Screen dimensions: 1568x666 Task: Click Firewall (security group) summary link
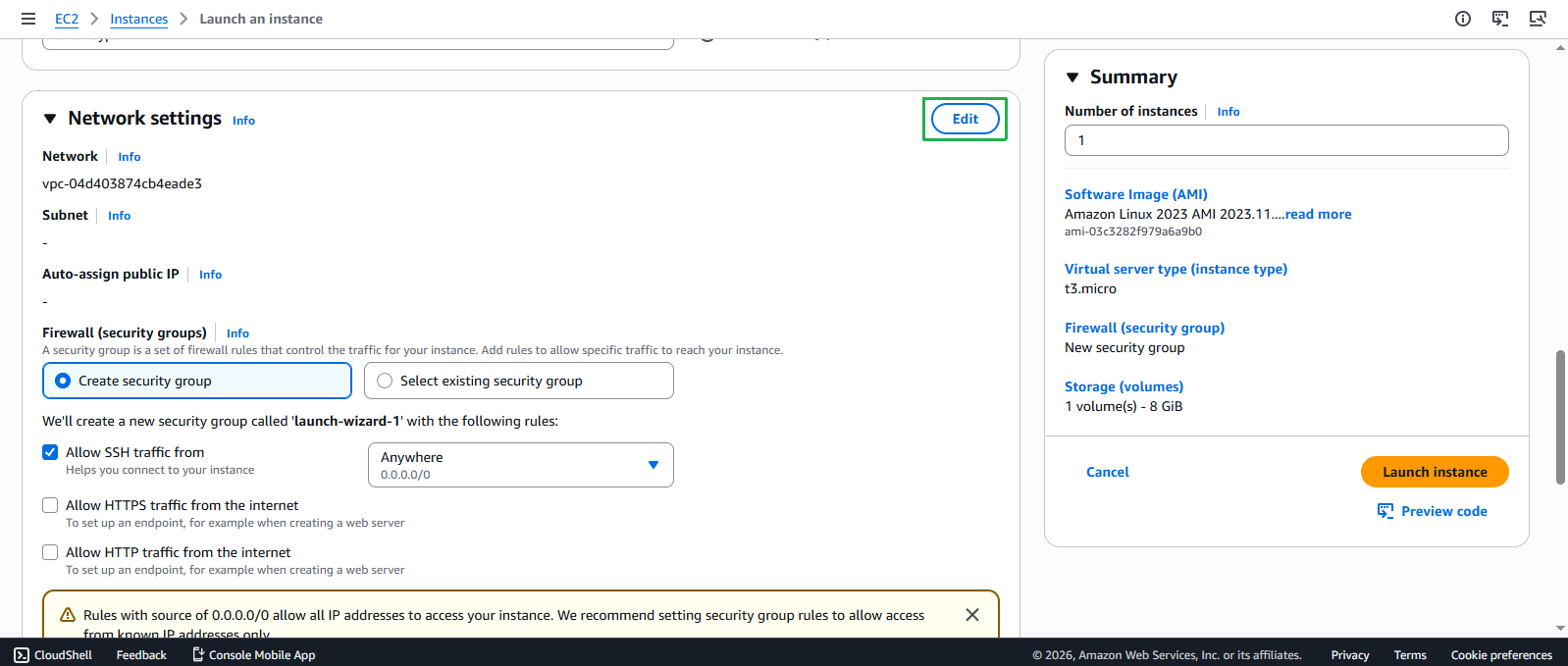[1144, 328]
